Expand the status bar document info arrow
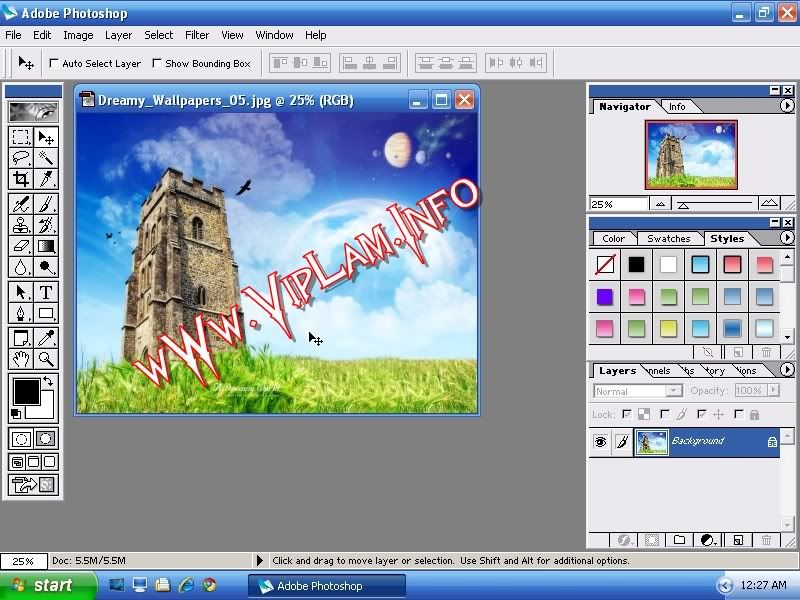 point(260,560)
